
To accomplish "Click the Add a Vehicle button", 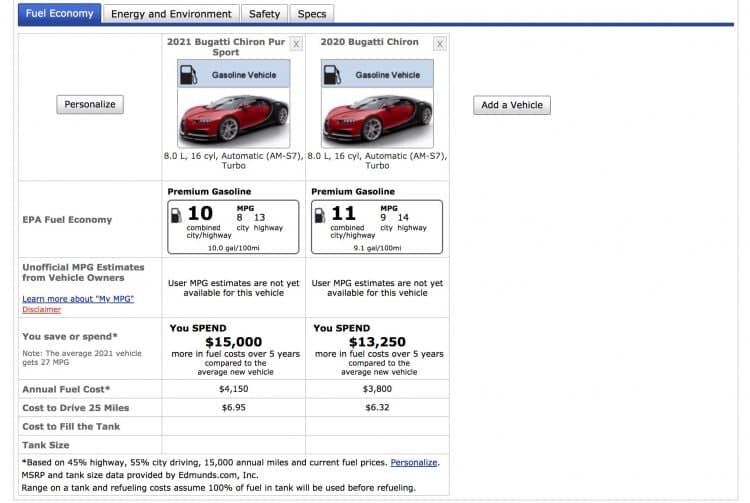I will pos(512,105).
